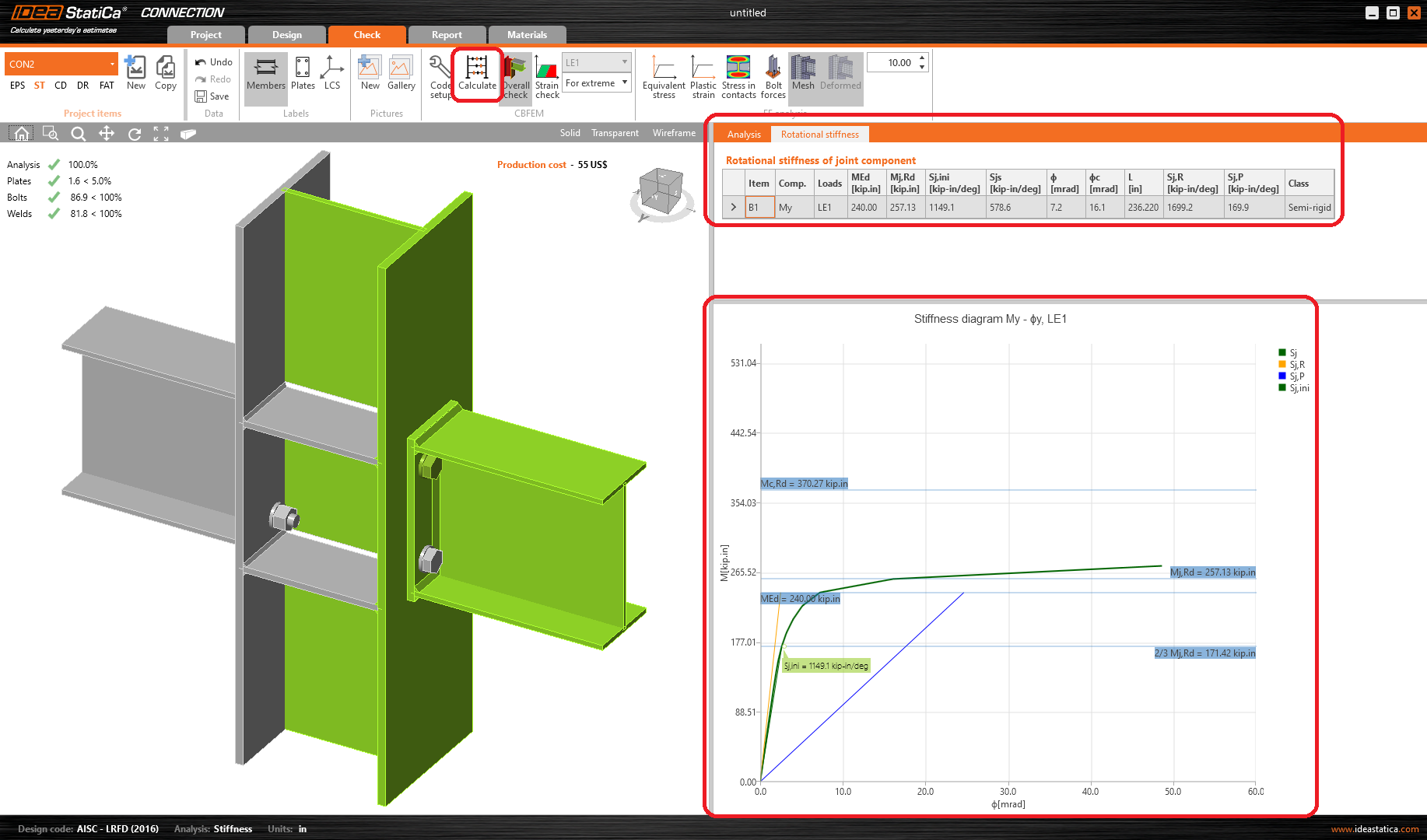Select the pan view arrows icon
The width and height of the screenshot is (1427, 840).
[x=107, y=134]
